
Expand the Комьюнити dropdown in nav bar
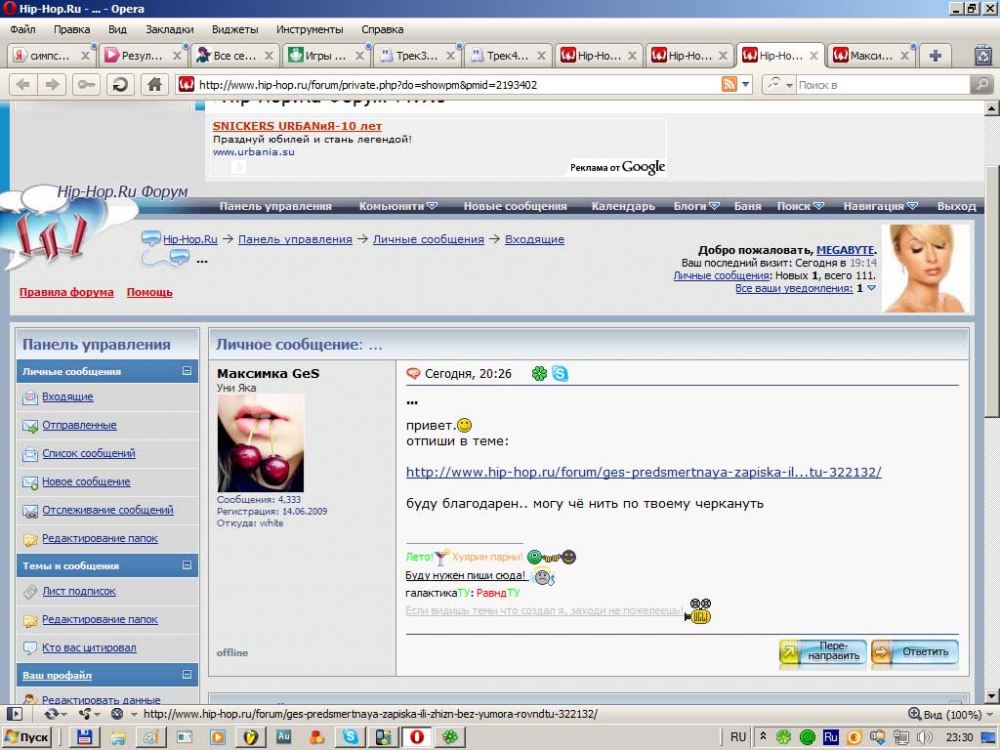pyautogui.click(x=432, y=206)
